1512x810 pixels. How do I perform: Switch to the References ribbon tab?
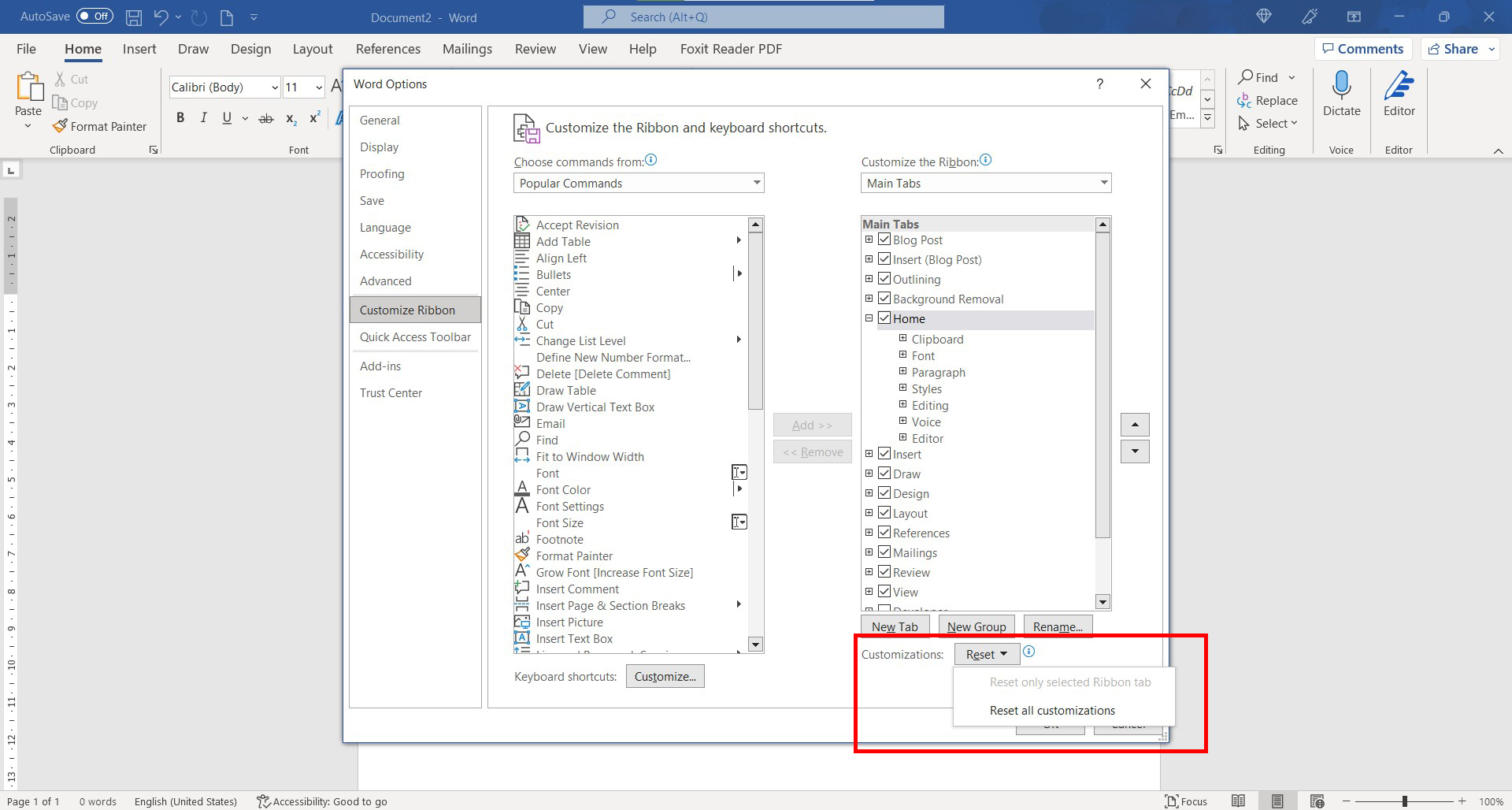point(388,49)
